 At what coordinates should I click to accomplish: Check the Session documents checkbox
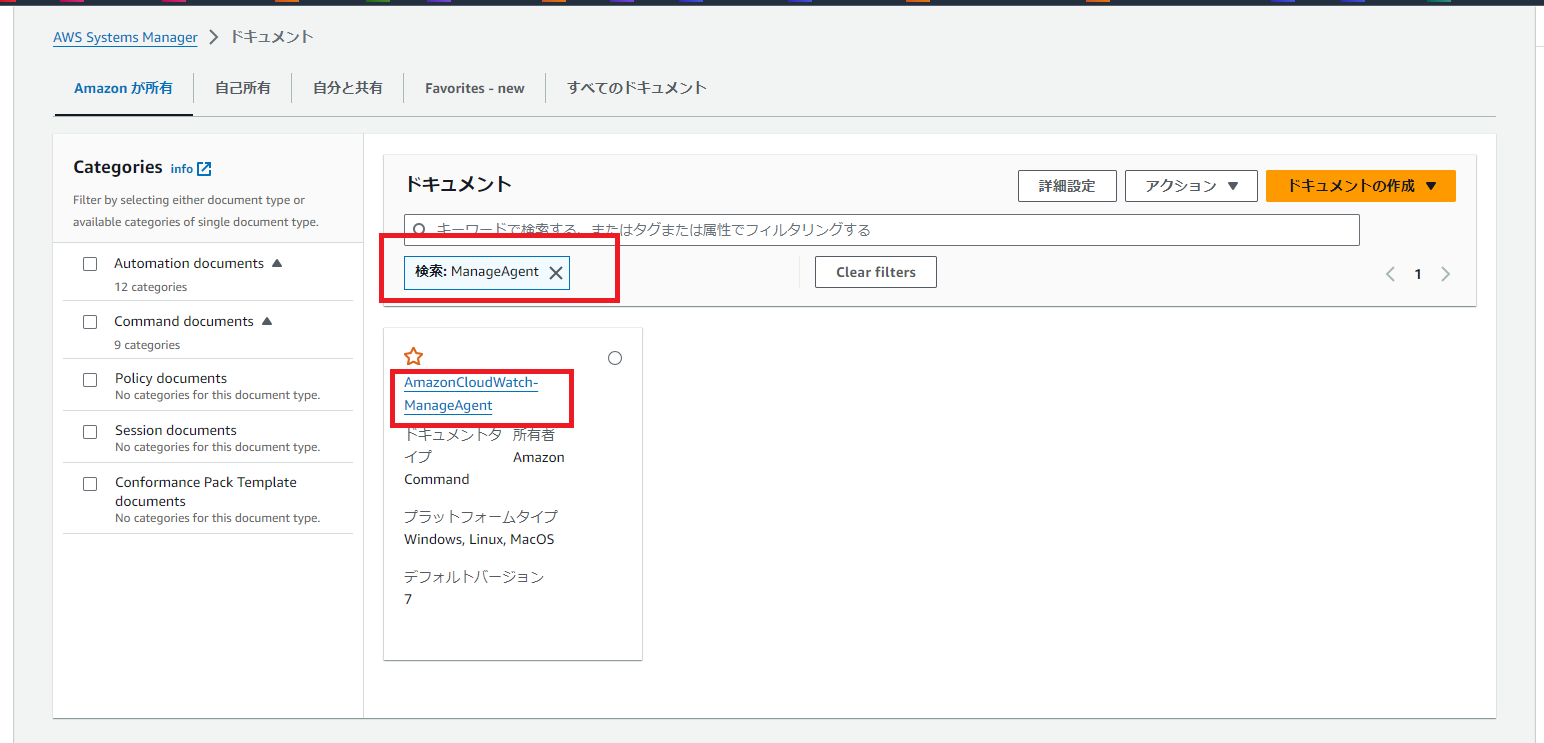coord(90,431)
